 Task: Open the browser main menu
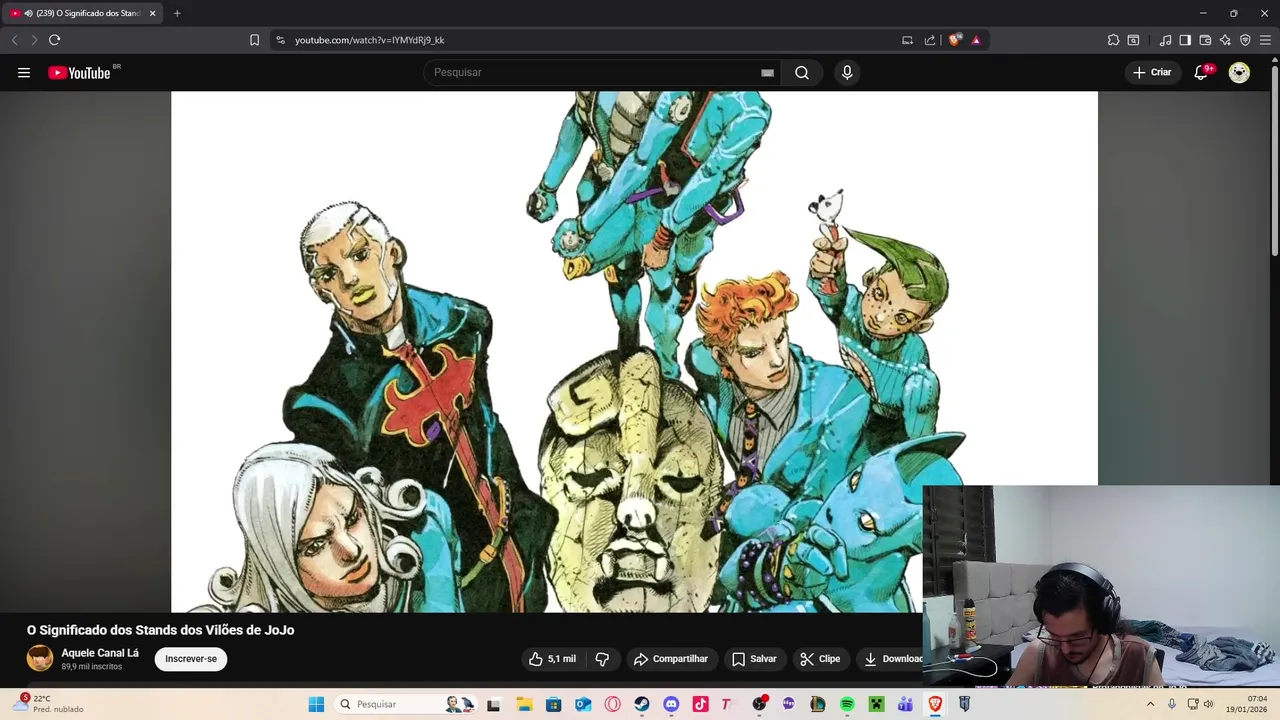pos(1265,40)
